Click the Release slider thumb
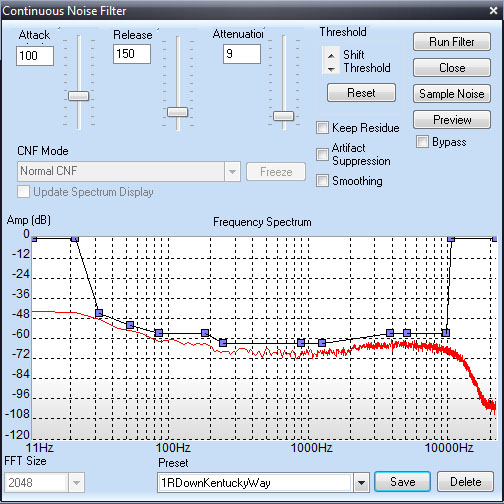Image resolution: width=504 pixels, height=504 pixels. tap(177, 112)
